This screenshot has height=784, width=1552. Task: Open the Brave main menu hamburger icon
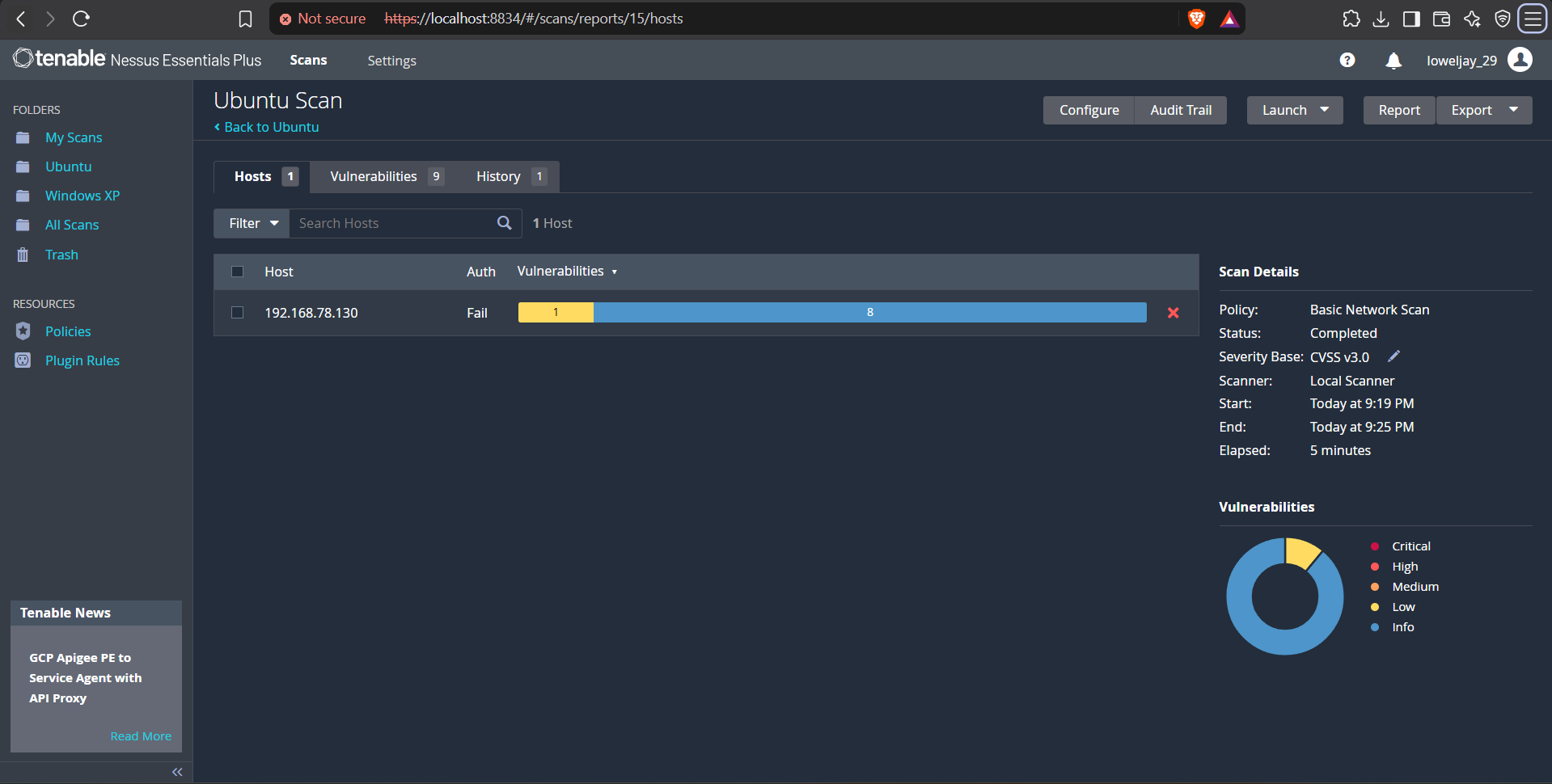[1533, 19]
